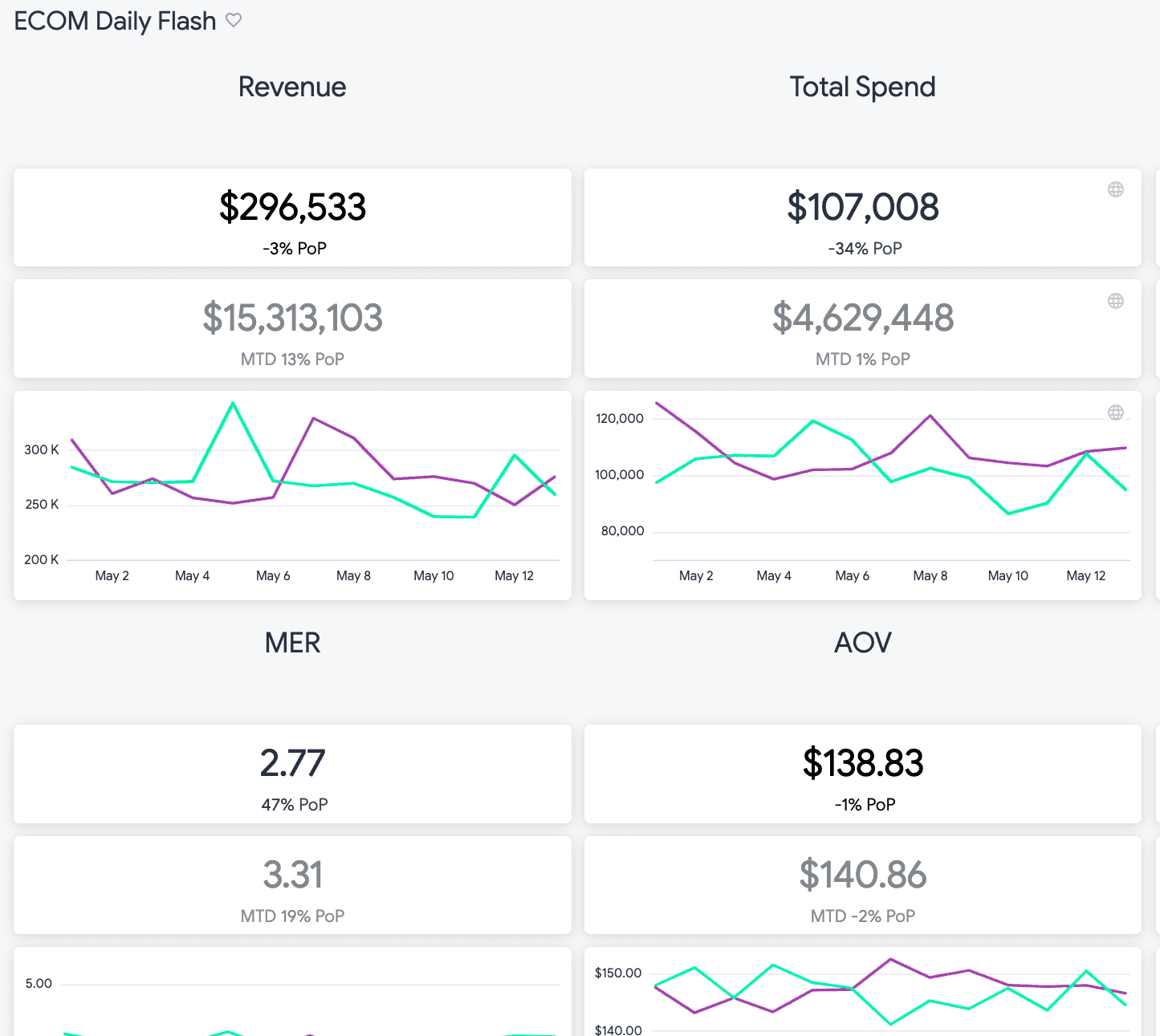1160x1036 pixels.
Task: Click the -3% PoP revenue label
Action: pos(295,249)
